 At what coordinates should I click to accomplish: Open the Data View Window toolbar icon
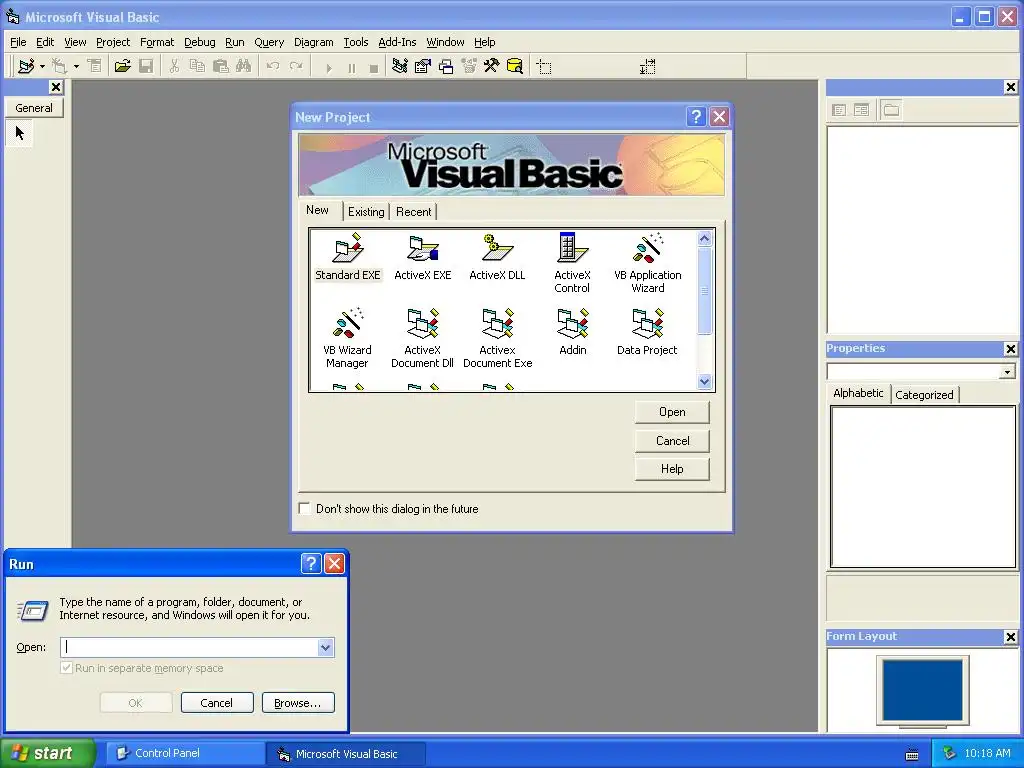pos(515,66)
